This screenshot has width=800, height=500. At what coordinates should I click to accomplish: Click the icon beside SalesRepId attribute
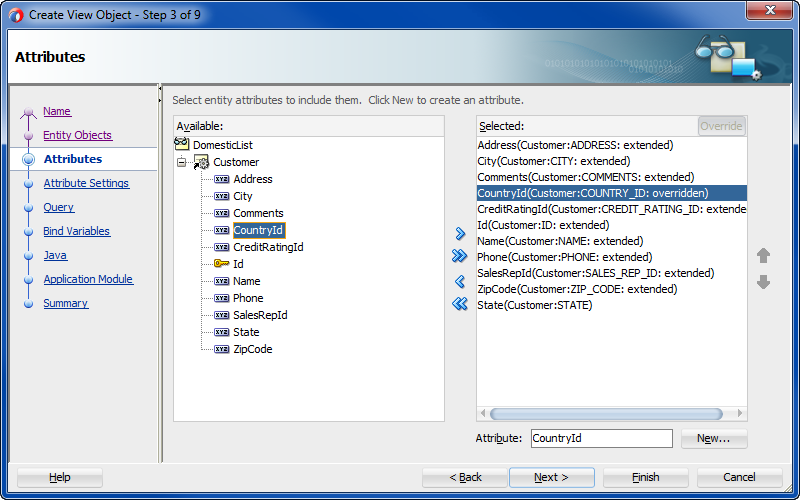[221, 315]
